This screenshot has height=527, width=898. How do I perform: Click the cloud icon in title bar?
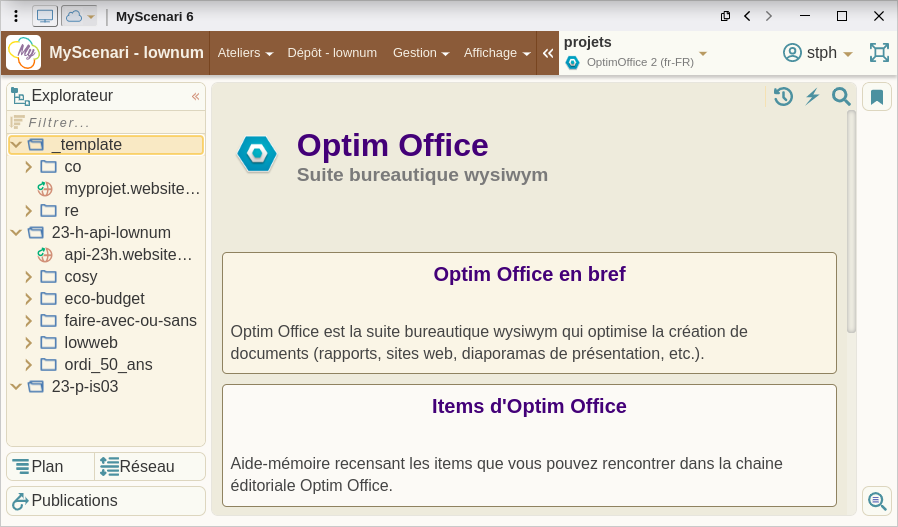[x=74, y=16]
